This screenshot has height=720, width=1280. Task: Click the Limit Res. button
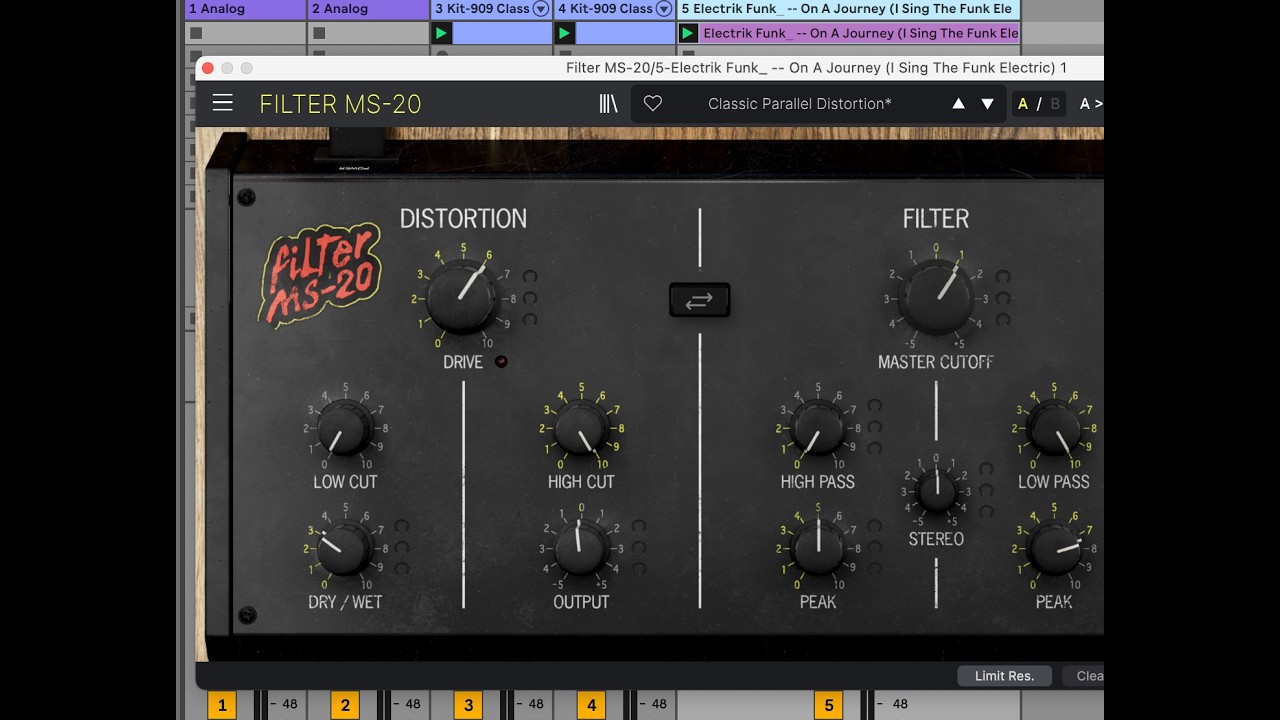tap(1004, 676)
